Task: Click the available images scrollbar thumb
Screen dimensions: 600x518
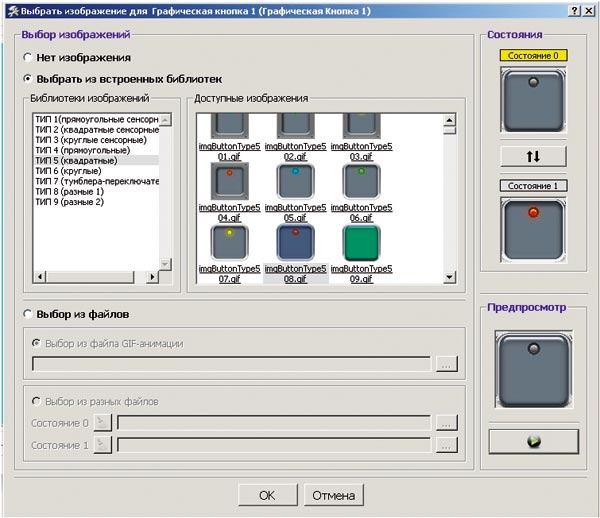Action: pos(450,130)
